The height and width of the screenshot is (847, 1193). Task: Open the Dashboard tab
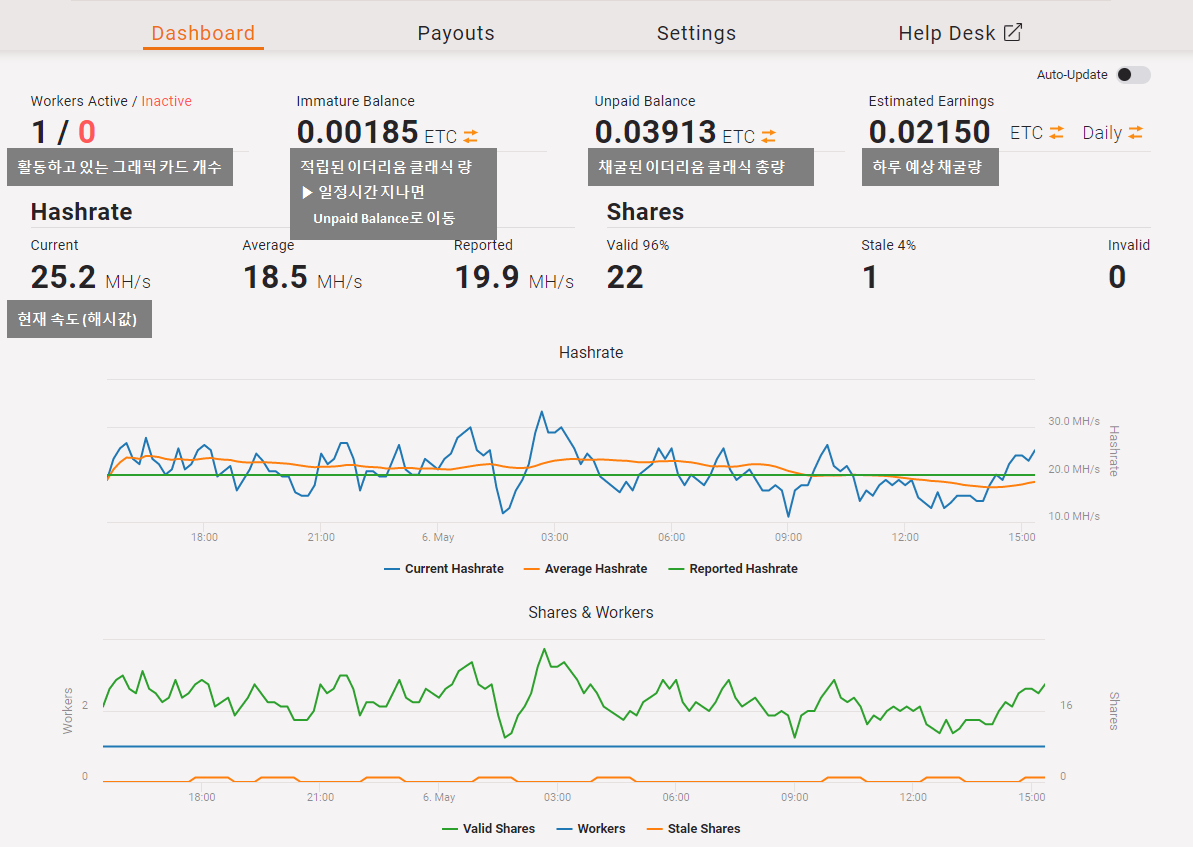[x=203, y=33]
